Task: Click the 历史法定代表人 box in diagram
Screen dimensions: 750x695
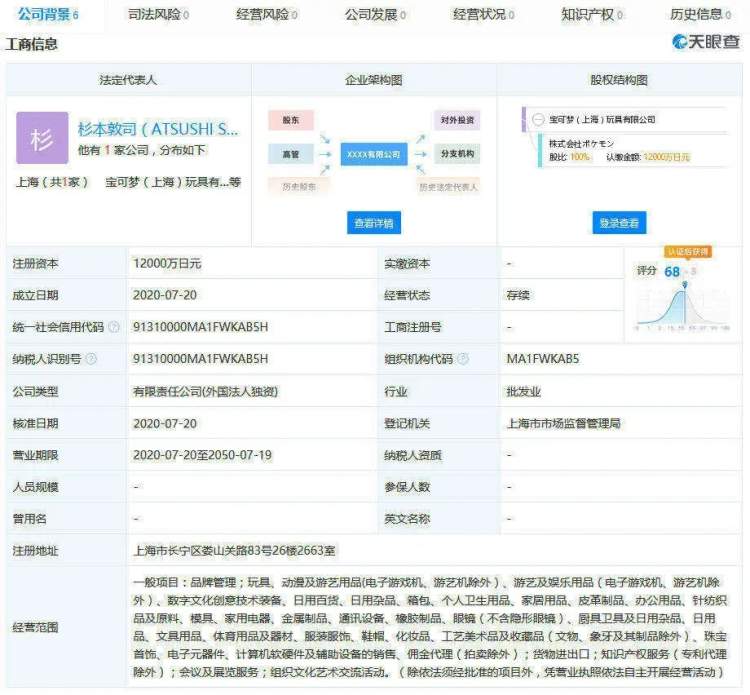Action: 448,187
